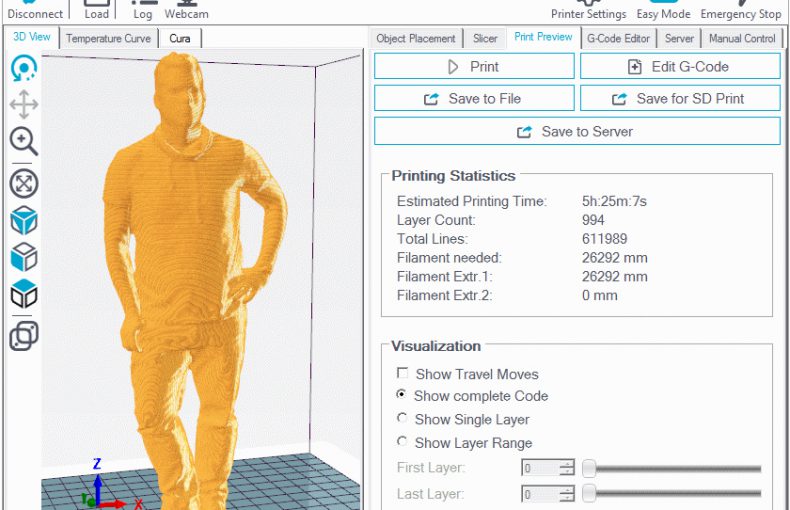Viewport: 790px width, 510px height.
Task: Enable Show Travel Moves checkbox
Action: [403, 374]
